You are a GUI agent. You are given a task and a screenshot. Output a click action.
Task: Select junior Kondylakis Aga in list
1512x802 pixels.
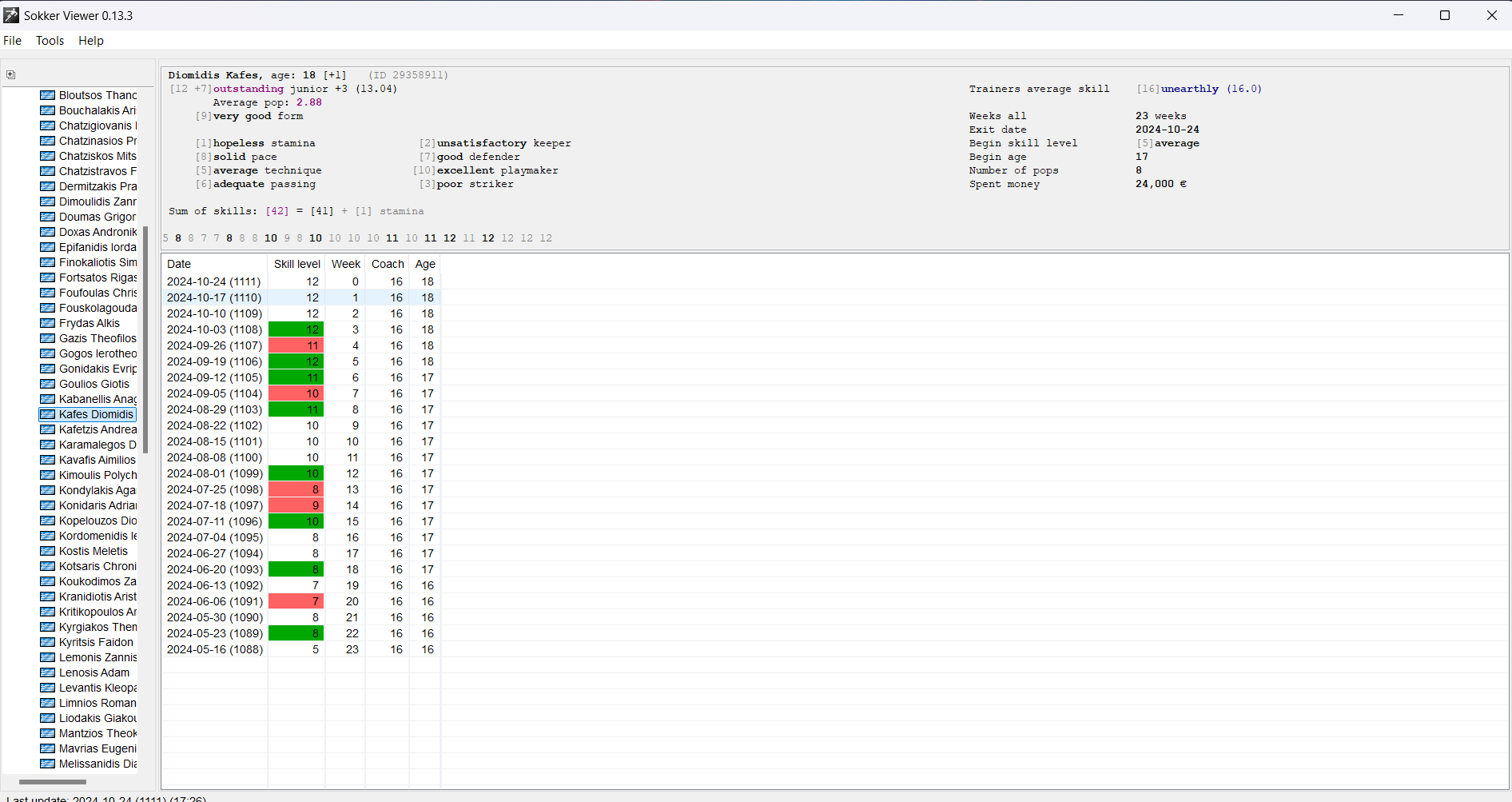pyautogui.click(x=97, y=490)
